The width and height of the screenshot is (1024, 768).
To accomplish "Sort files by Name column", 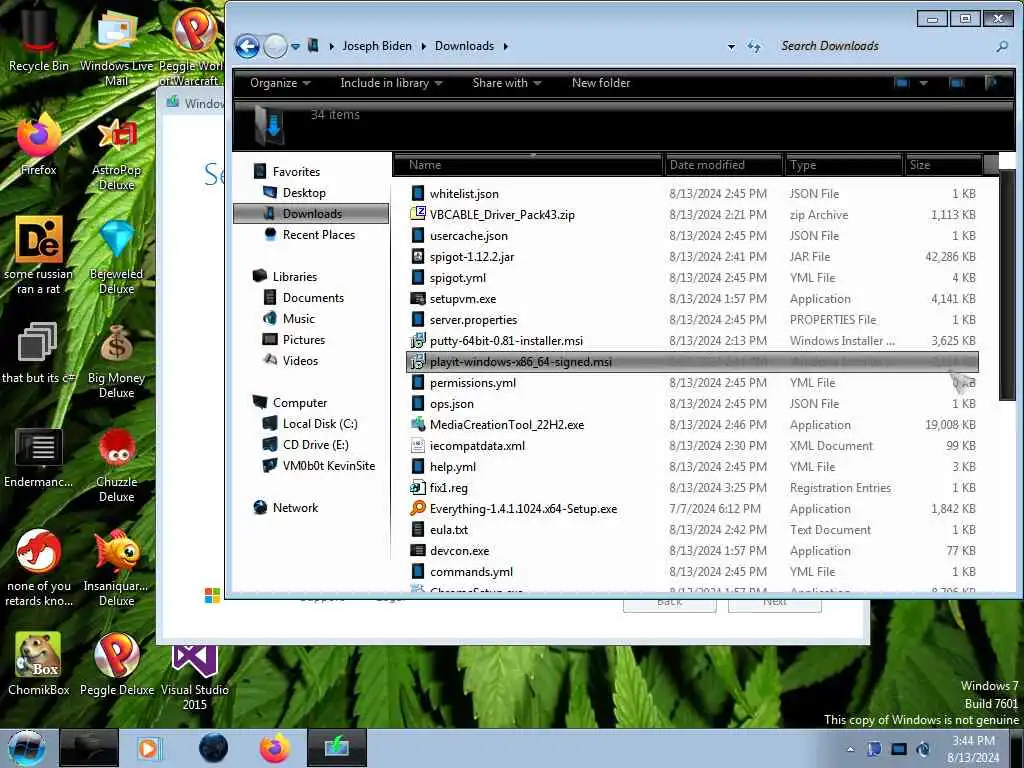I will tap(528, 165).
